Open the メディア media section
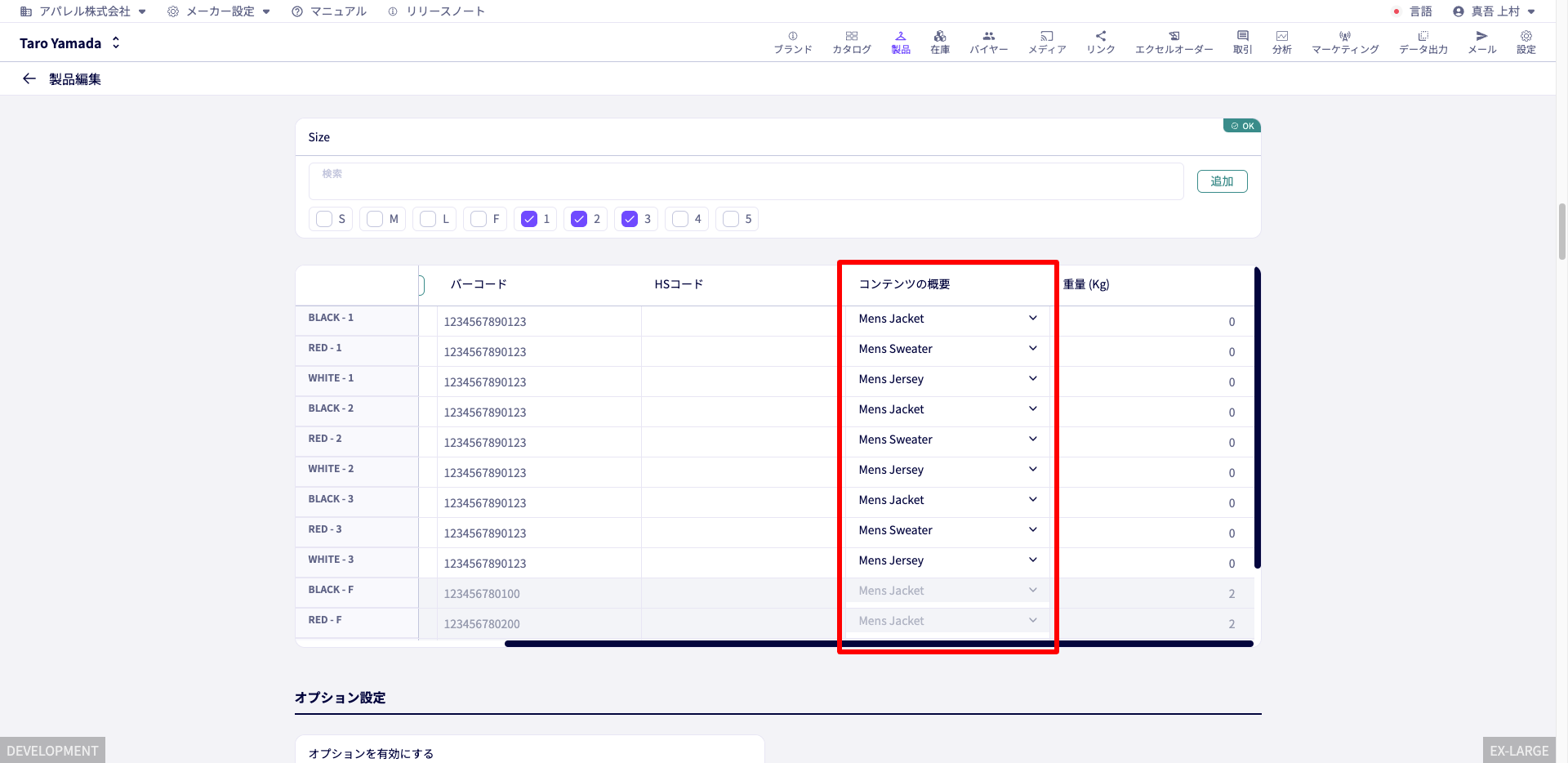1568x763 pixels. click(x=1047, y=42)
